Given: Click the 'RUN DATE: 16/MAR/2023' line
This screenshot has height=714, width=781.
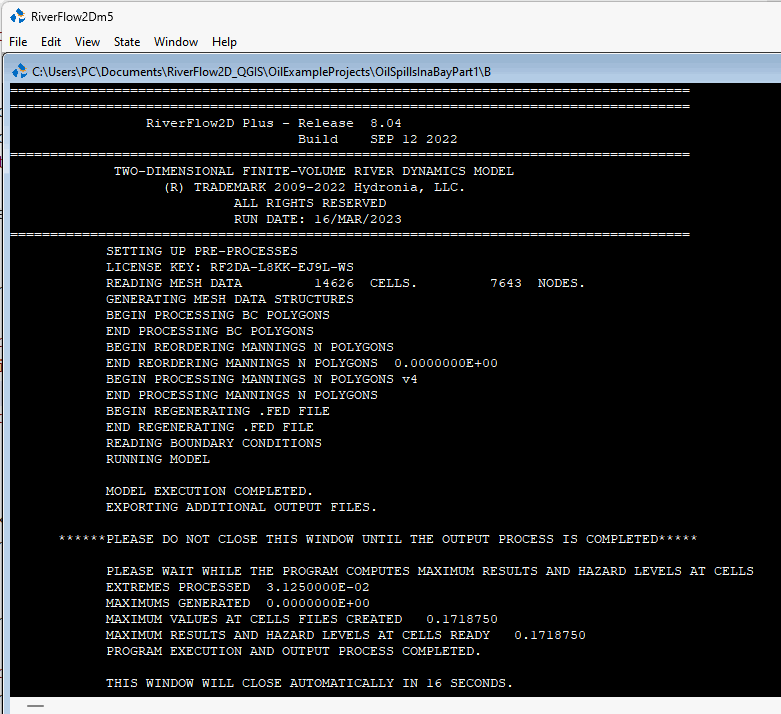Looking at the screenshot, I should coord(318,219).
